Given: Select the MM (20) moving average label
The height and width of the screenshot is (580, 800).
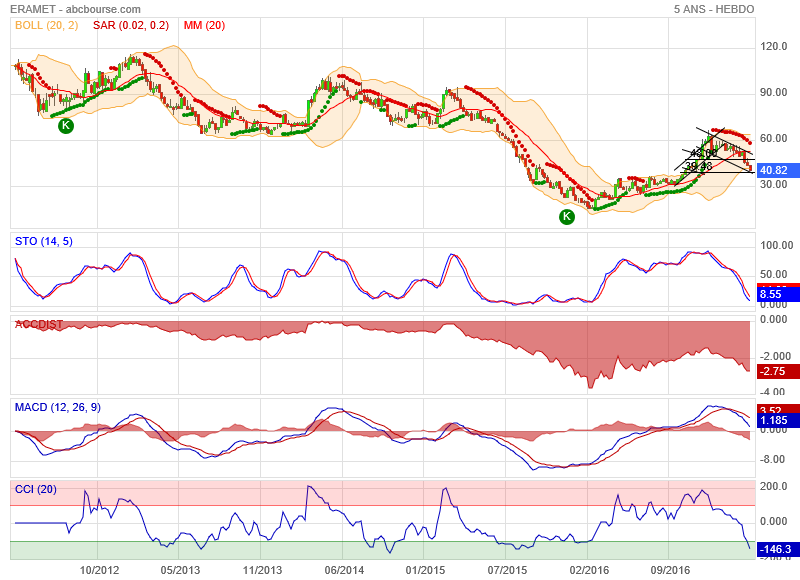Looking at the screenshot, I should coord(204,26).
